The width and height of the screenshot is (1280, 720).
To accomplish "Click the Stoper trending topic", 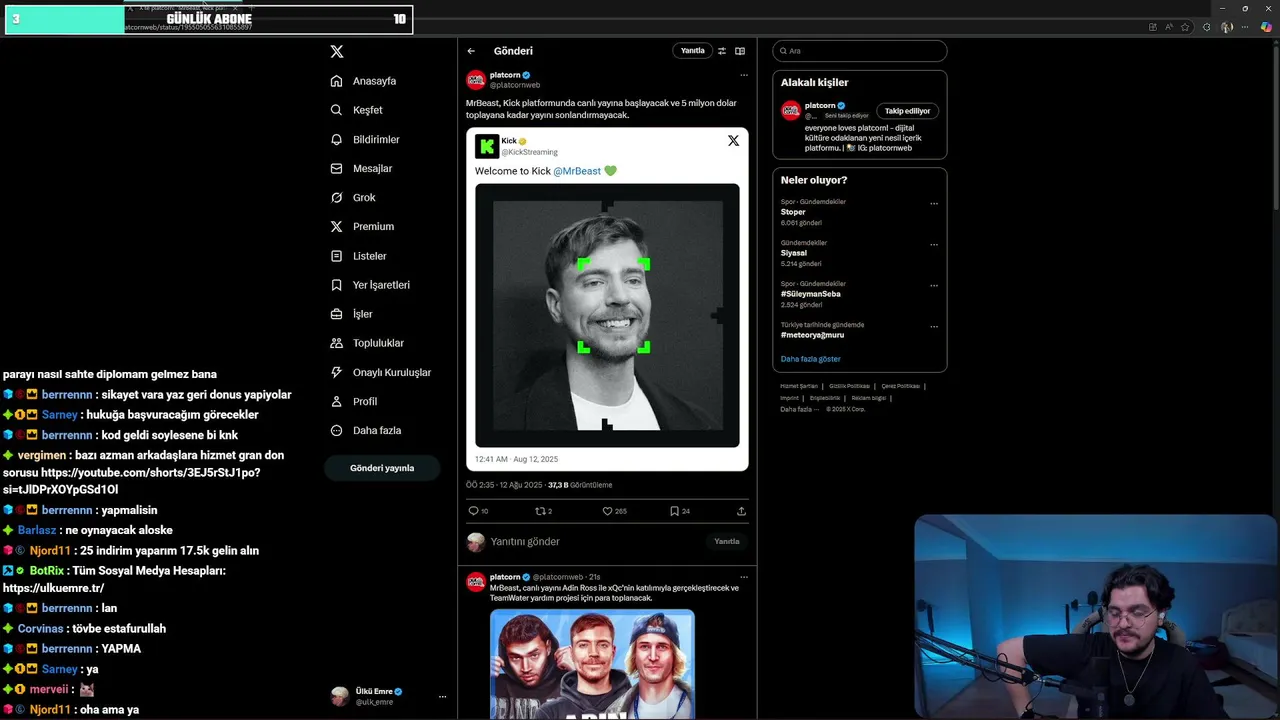I will [793, 212].
